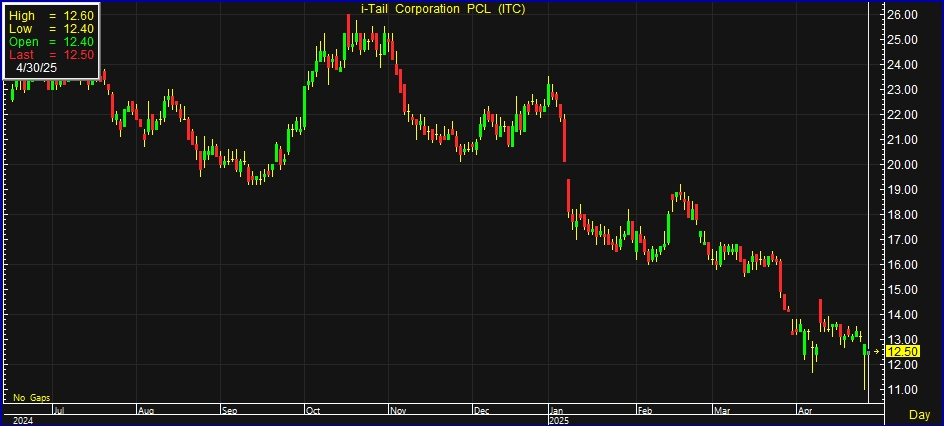Click the Dec month label on time axis
The height and width of the screenshot is (426, 944).
[x=481, y=411]
